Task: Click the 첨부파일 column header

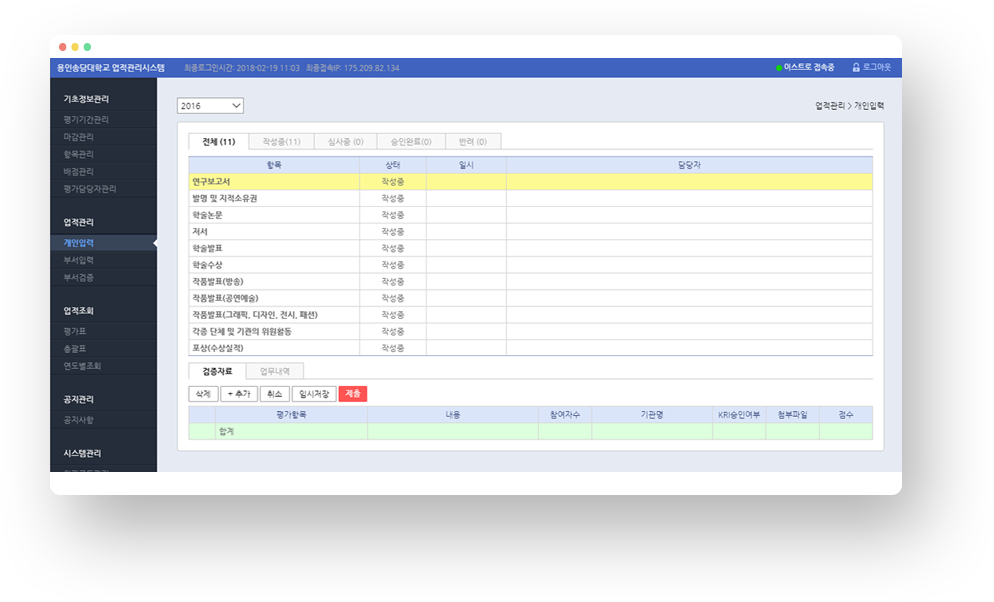Action: click(792, 414)
